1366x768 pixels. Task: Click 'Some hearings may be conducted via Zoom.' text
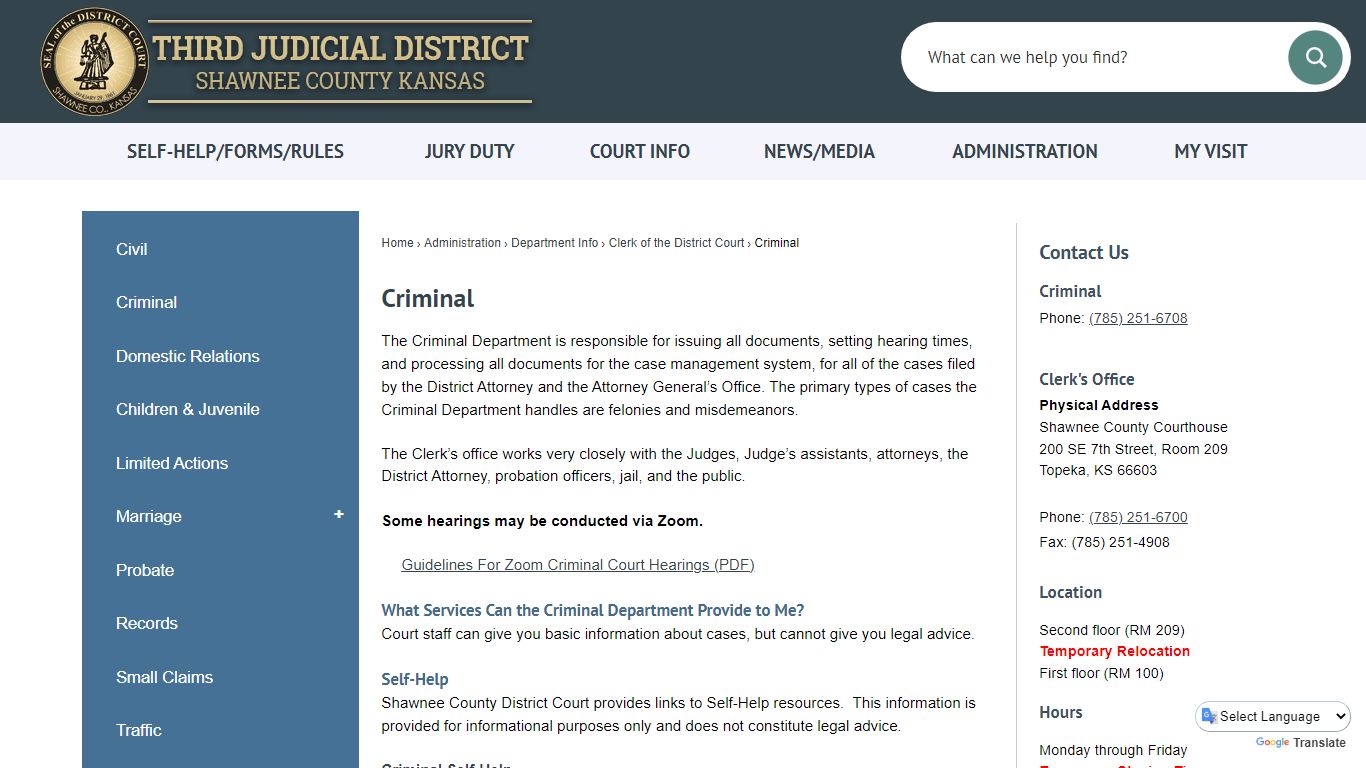(x=542, y=521)
